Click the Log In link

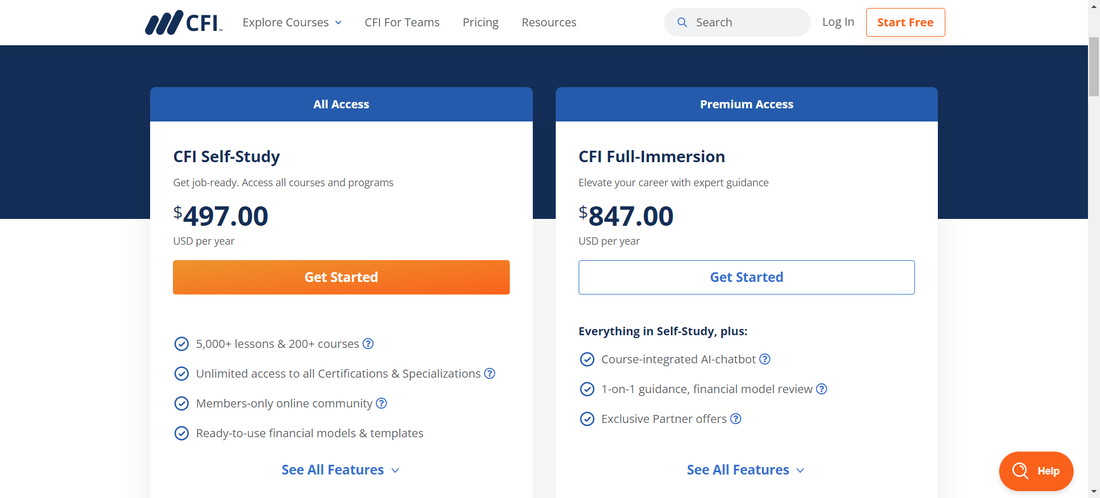point(838,22)
